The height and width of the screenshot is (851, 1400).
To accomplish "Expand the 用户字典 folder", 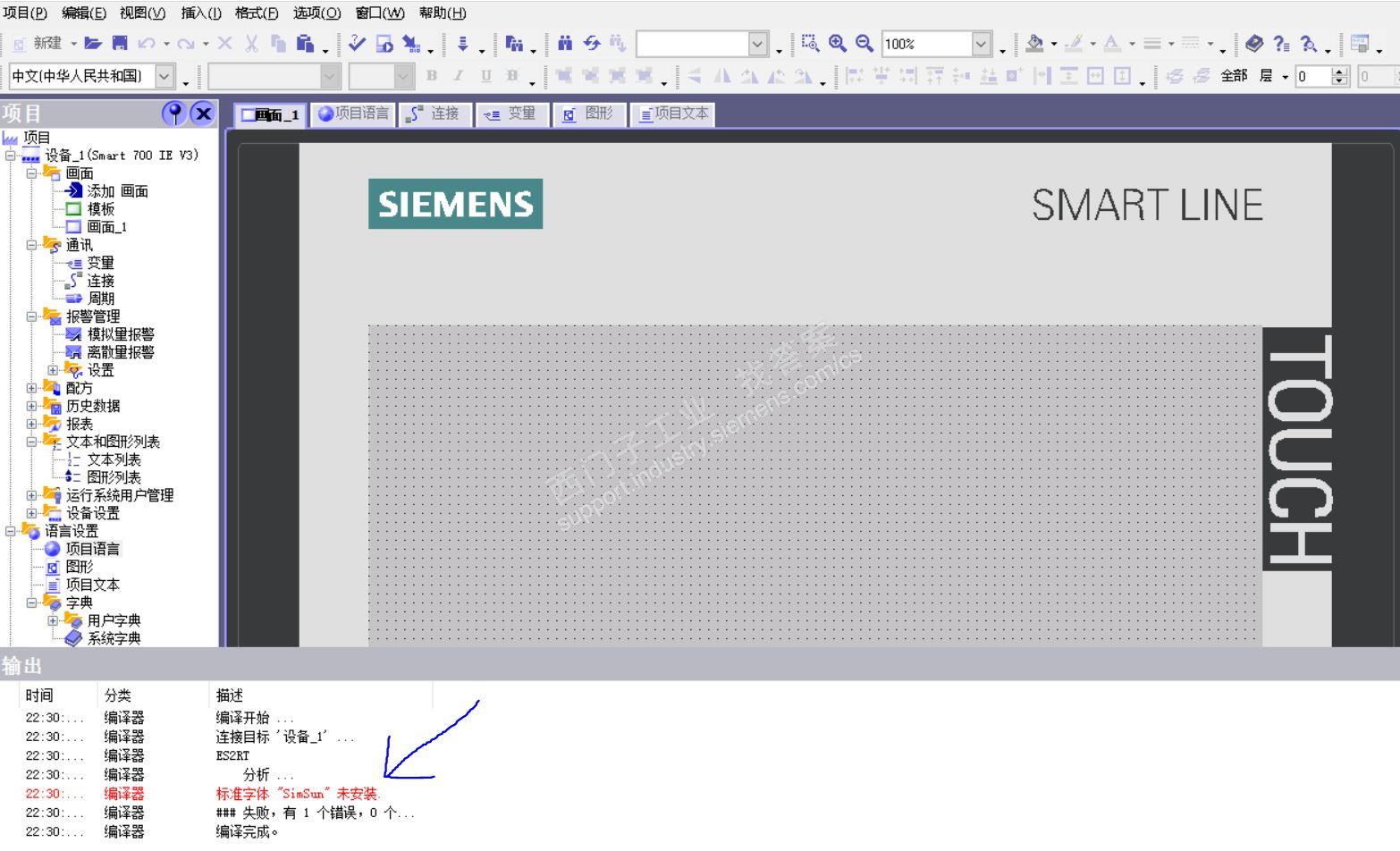I will (x=53, y=620).
